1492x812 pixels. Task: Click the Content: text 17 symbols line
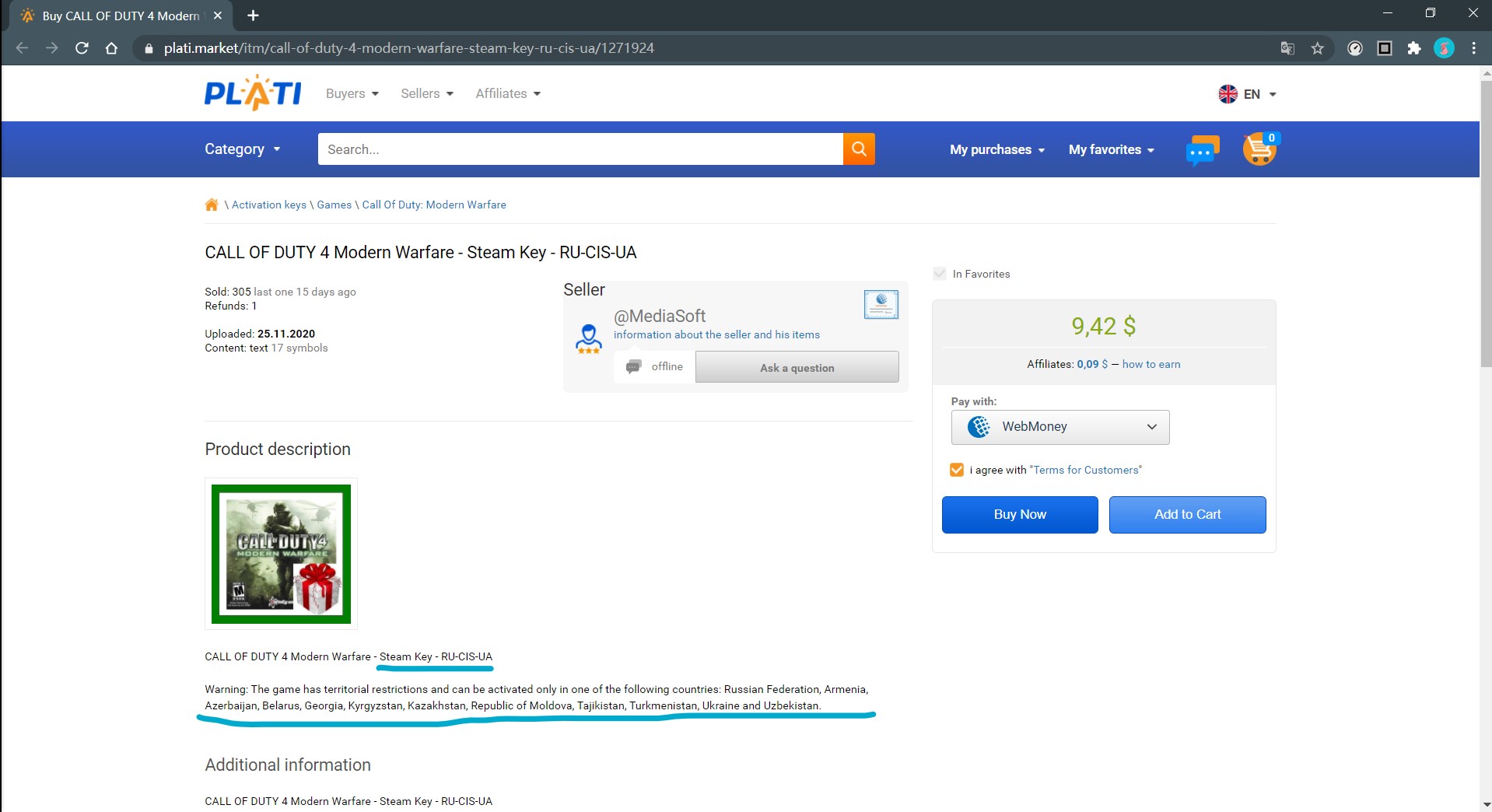[266, 348]
